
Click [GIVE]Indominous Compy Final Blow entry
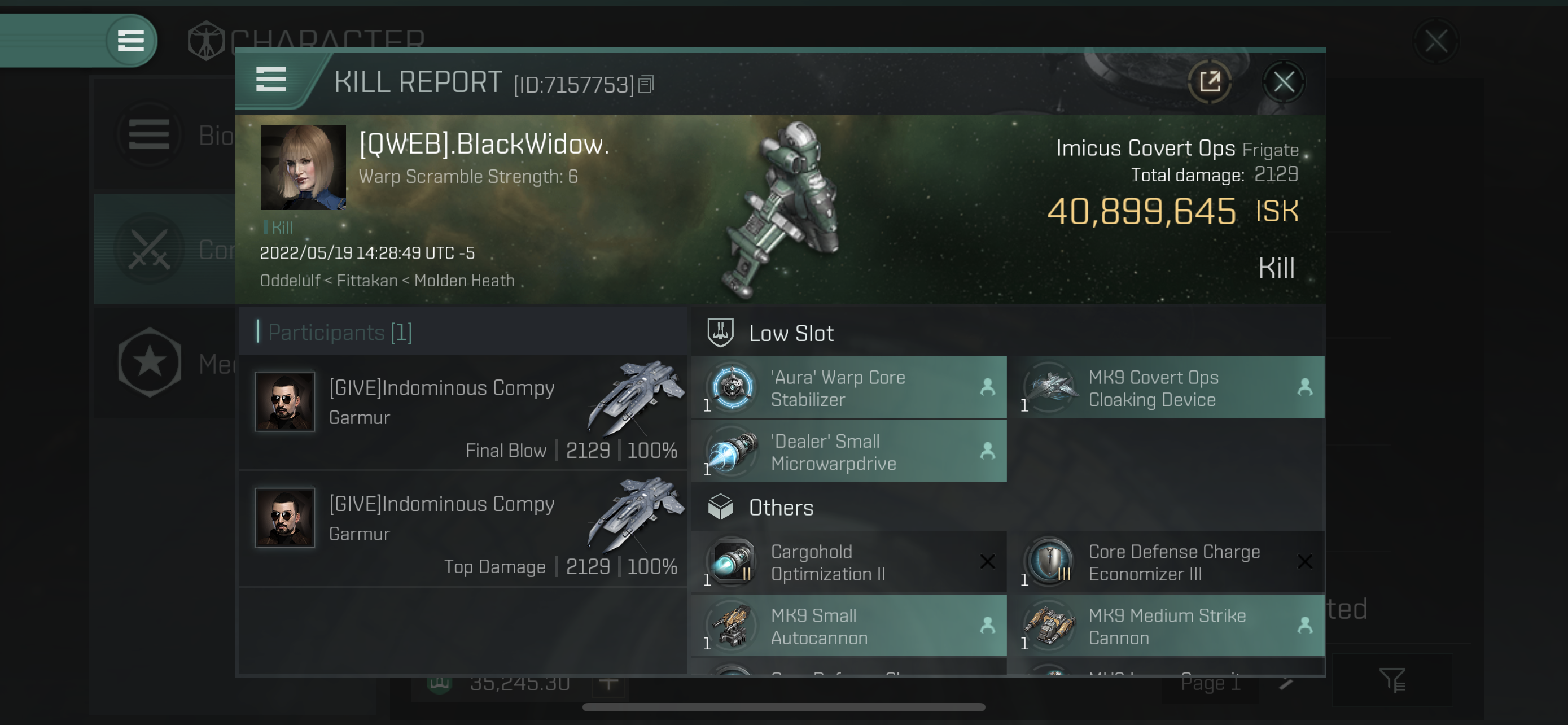(x=461, y=415)
